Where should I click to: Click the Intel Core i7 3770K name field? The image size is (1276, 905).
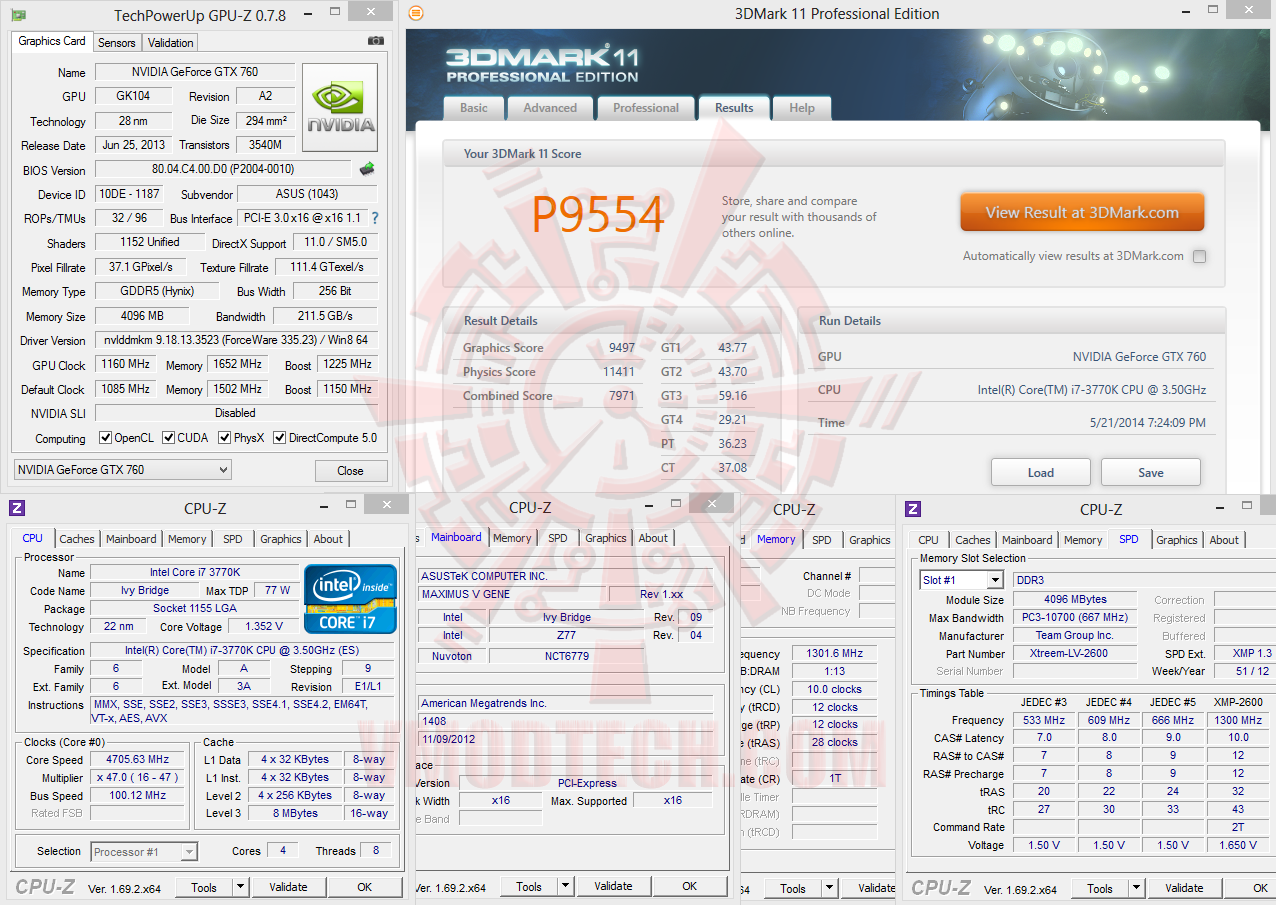[x=194, y=573]
